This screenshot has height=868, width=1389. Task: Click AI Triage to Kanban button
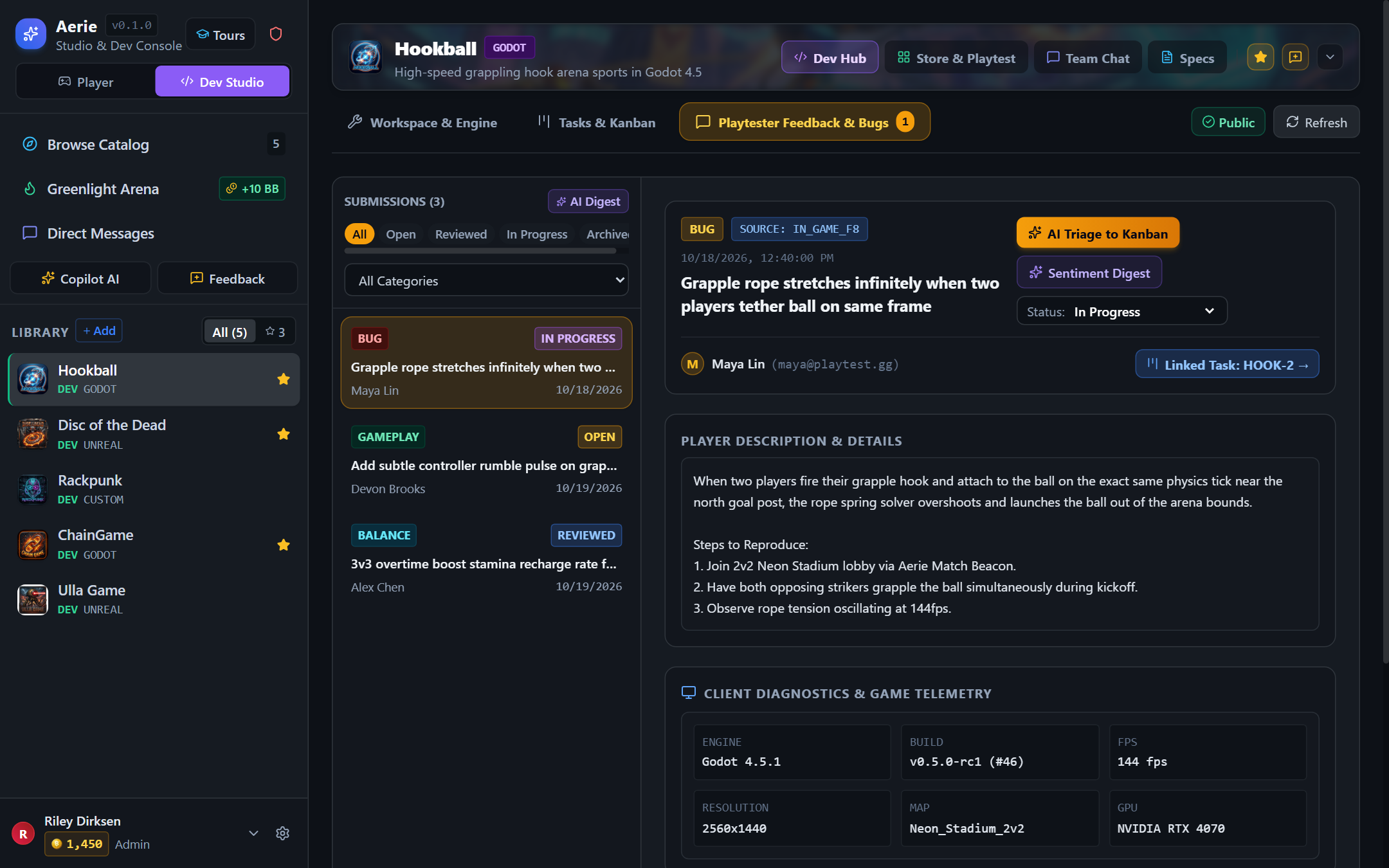[x=1098, y=233]
